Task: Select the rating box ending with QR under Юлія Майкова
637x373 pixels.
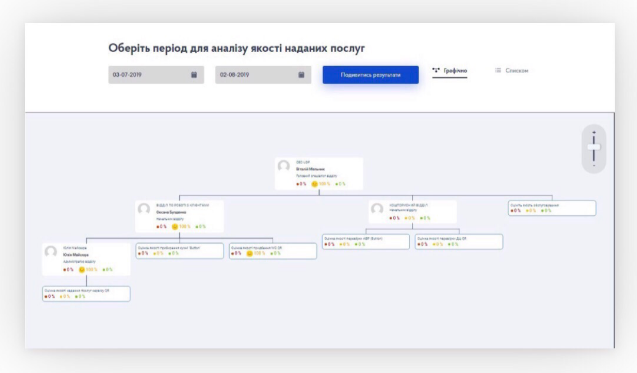Action: 86,294
